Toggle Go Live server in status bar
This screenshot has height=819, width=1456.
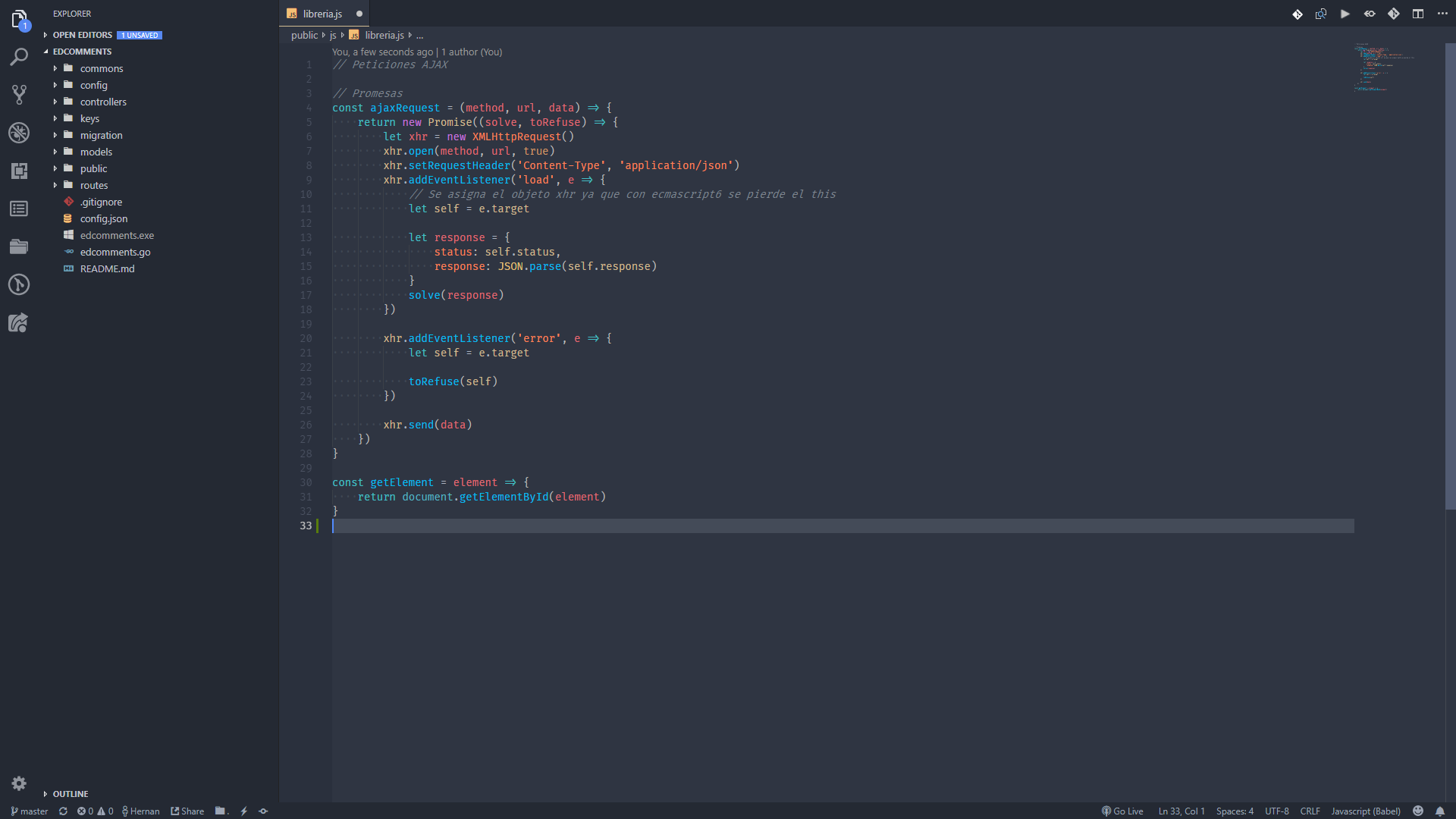[x=1122, y=811]
